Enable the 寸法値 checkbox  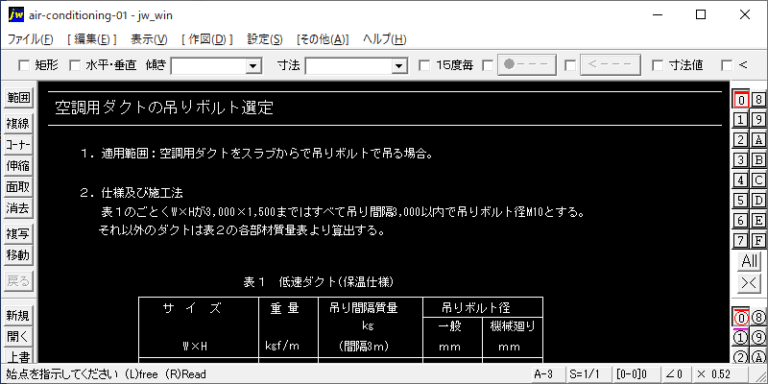tap(658, 65)
